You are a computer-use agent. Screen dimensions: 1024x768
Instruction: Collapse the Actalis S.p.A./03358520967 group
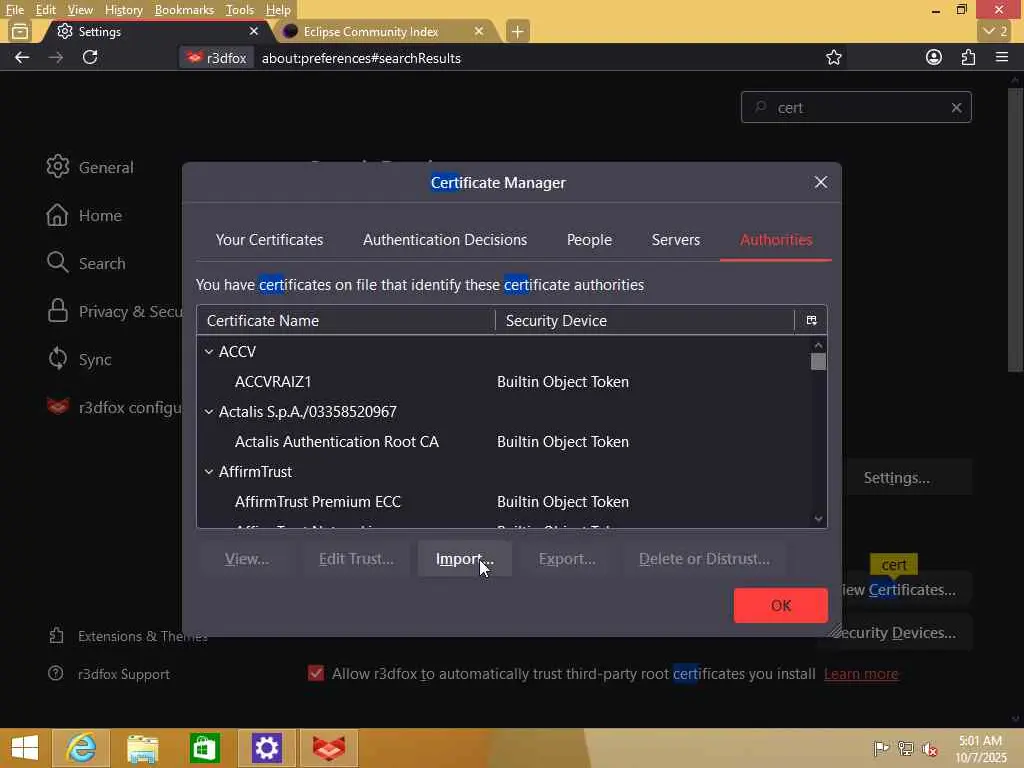click(x=209, y=411)
